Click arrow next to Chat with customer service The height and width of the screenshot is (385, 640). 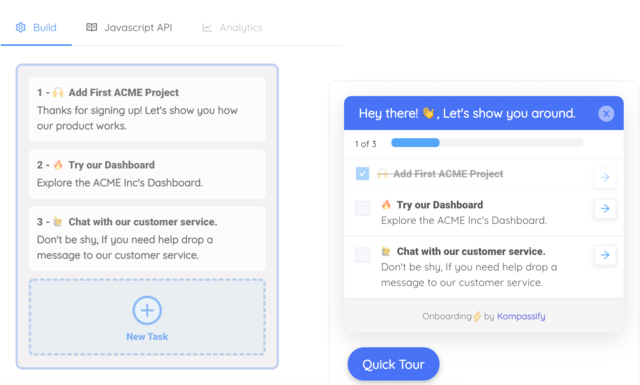click(605, 255)
